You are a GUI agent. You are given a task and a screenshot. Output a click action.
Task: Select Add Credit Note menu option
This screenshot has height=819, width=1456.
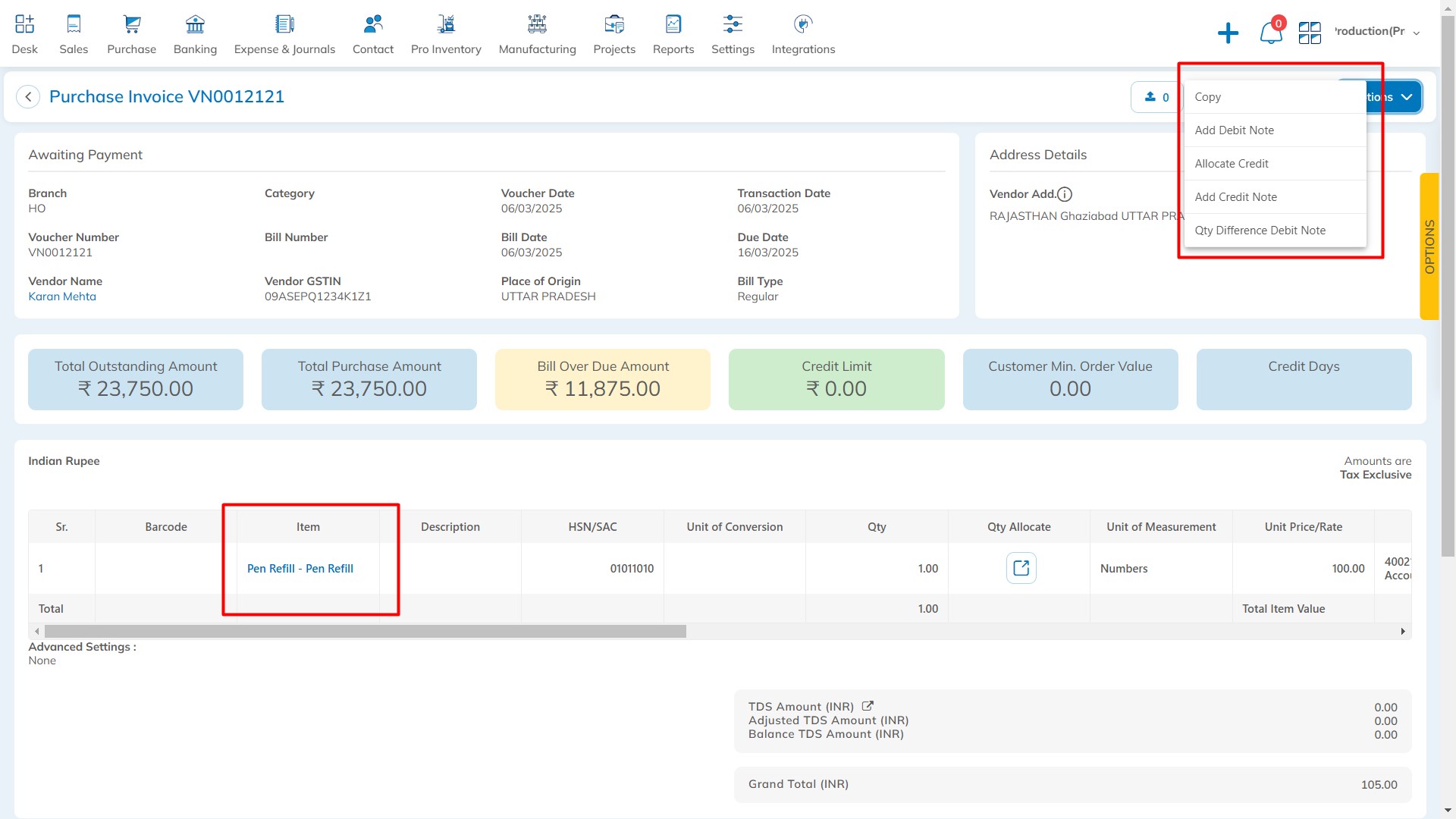[1276, 197]
